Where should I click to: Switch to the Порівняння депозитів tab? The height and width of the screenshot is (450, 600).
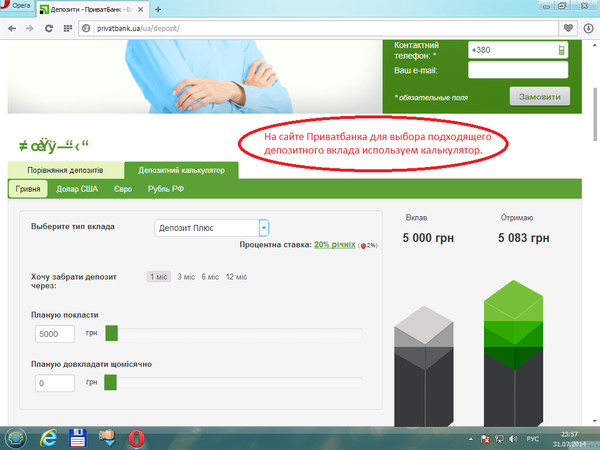65,169
